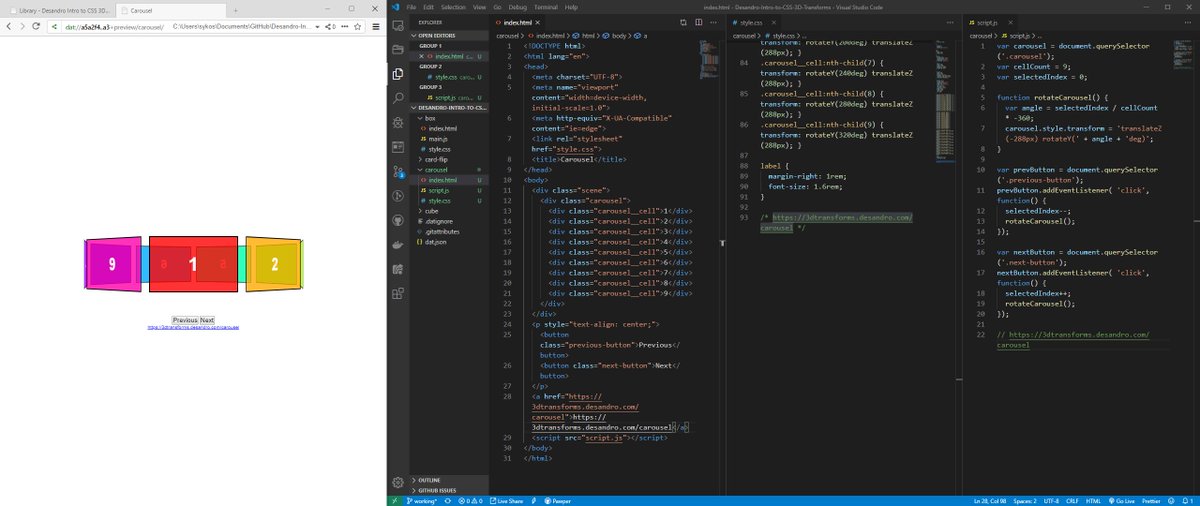Open the Extensions view in the activity bar
The height and width of the screenshot is (506, 1200).
[x=398, y=293]
